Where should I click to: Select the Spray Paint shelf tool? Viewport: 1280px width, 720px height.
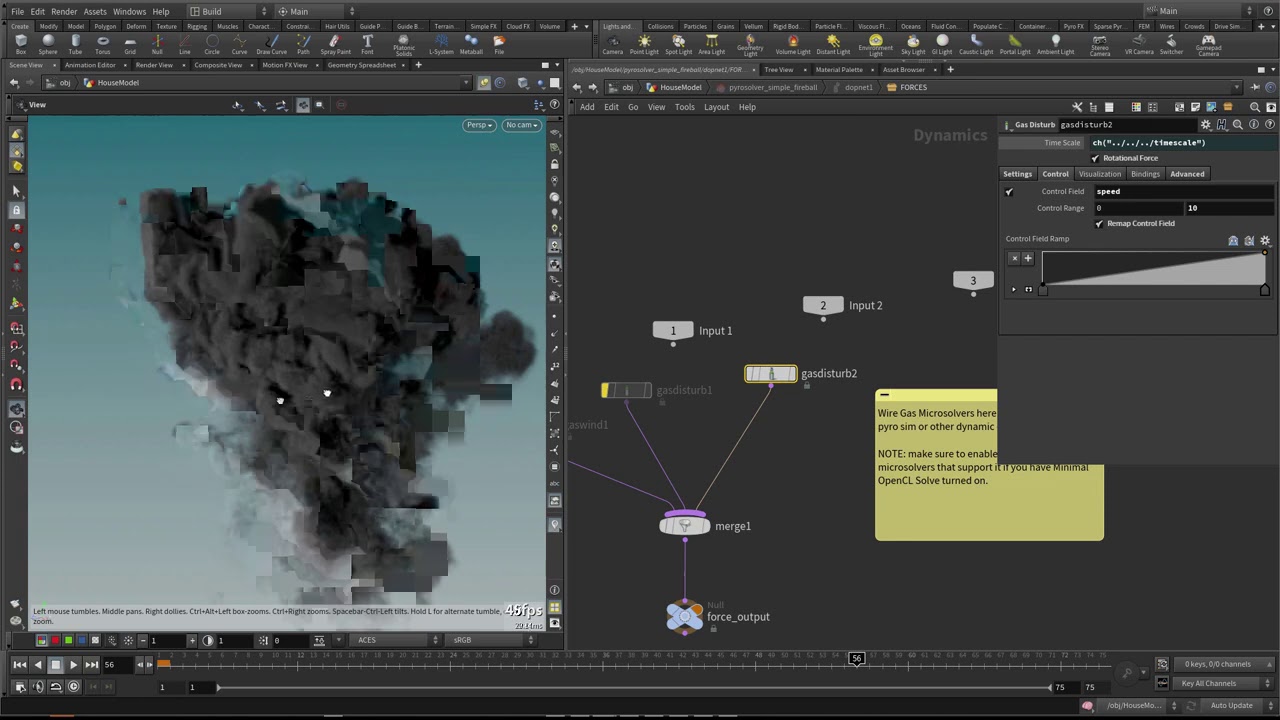click(x=336, y=45)
